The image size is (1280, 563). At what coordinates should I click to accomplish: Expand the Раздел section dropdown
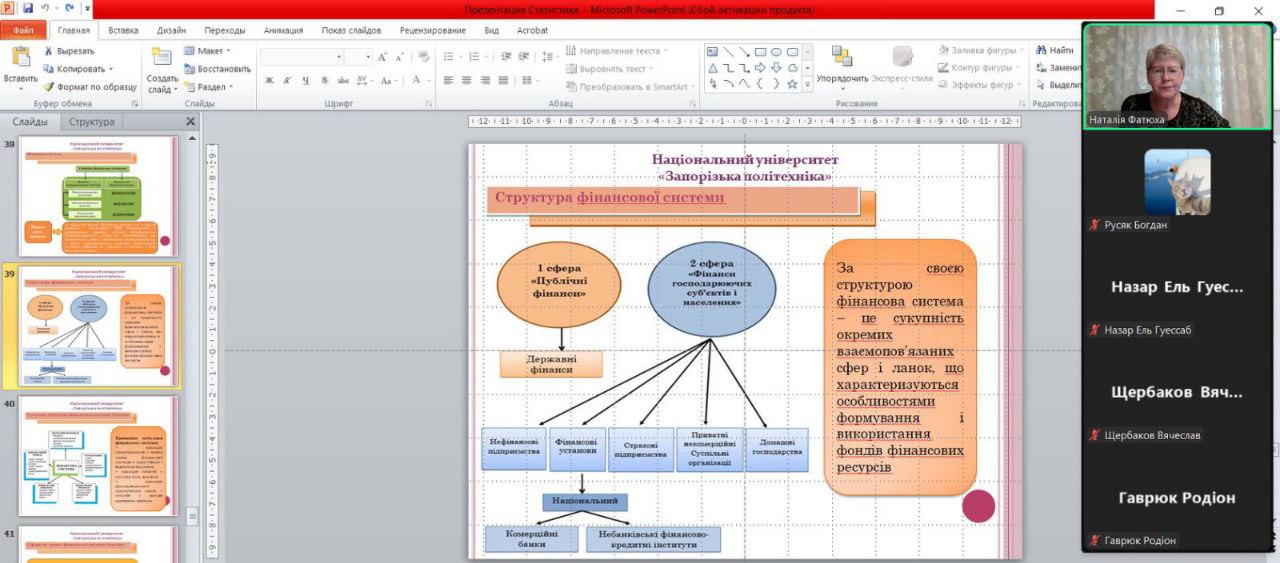[x=209, y=87]
